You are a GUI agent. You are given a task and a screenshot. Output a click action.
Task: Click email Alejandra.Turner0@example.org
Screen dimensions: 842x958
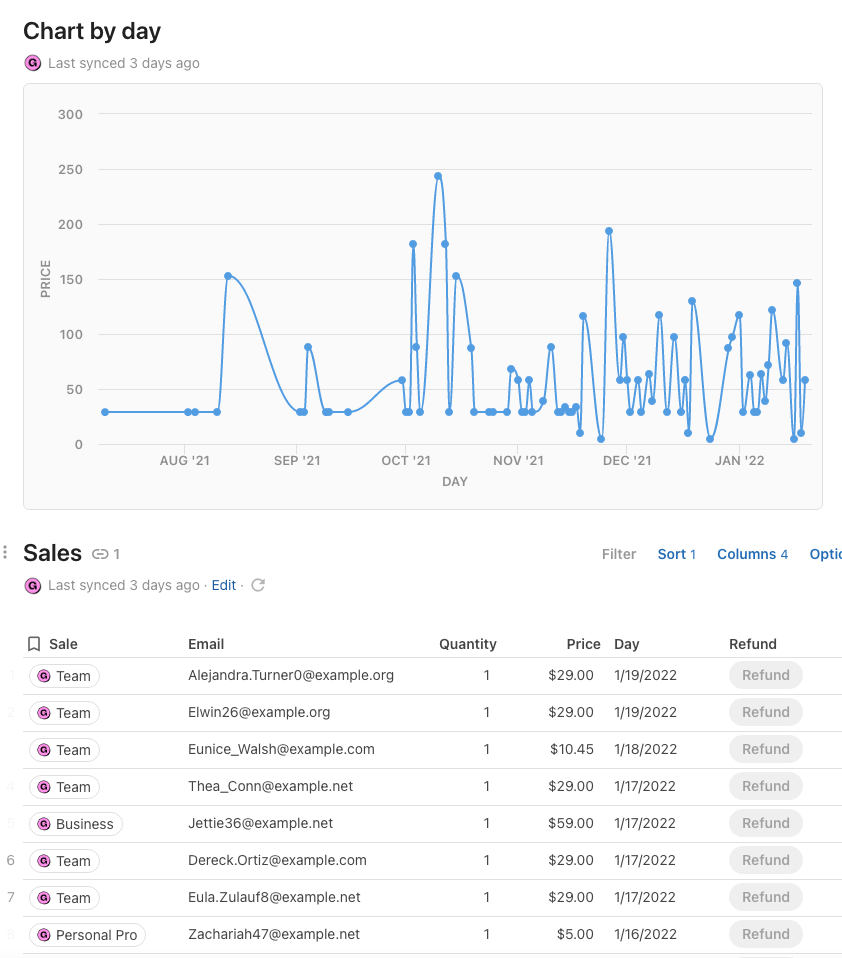click(291, 675)
